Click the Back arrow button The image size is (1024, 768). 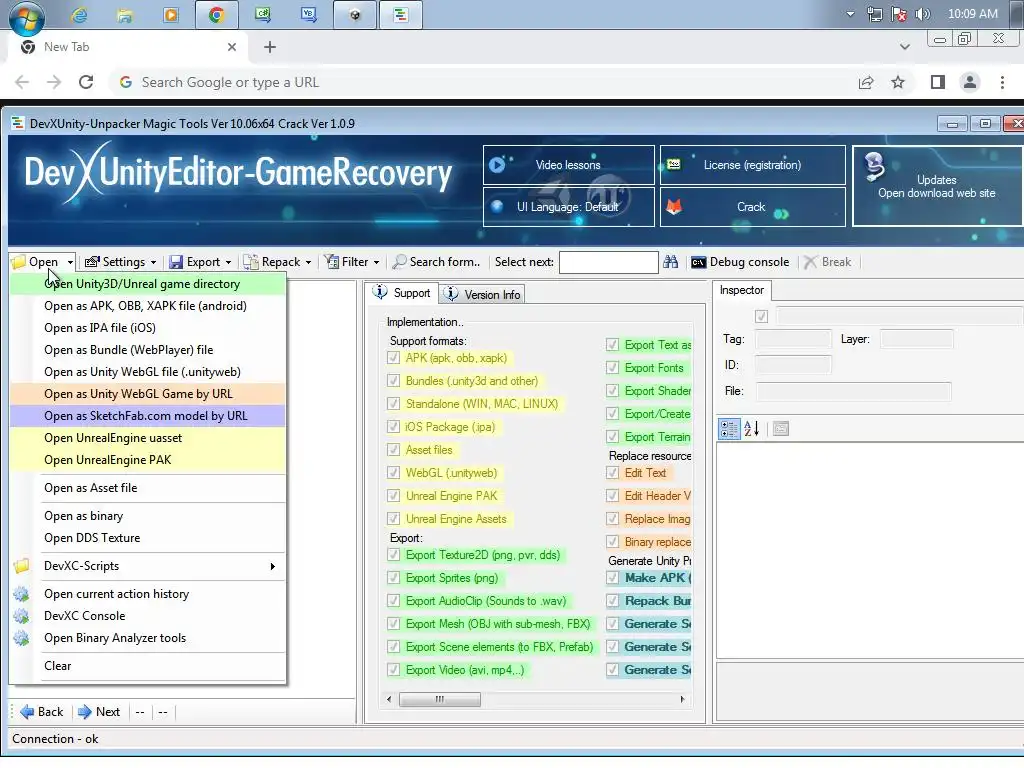point(41,712)
